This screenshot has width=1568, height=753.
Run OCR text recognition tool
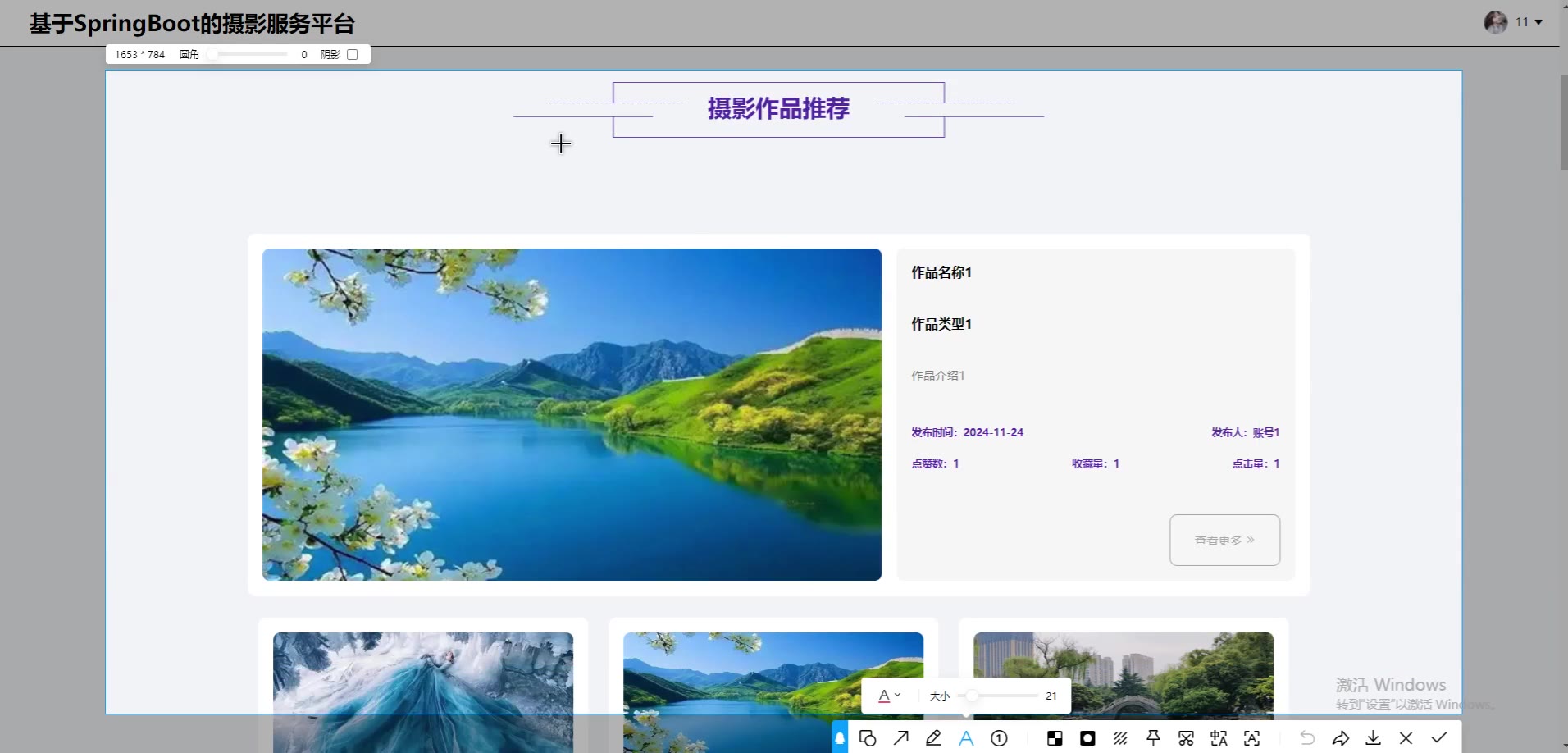click(x=1251, y=738)
